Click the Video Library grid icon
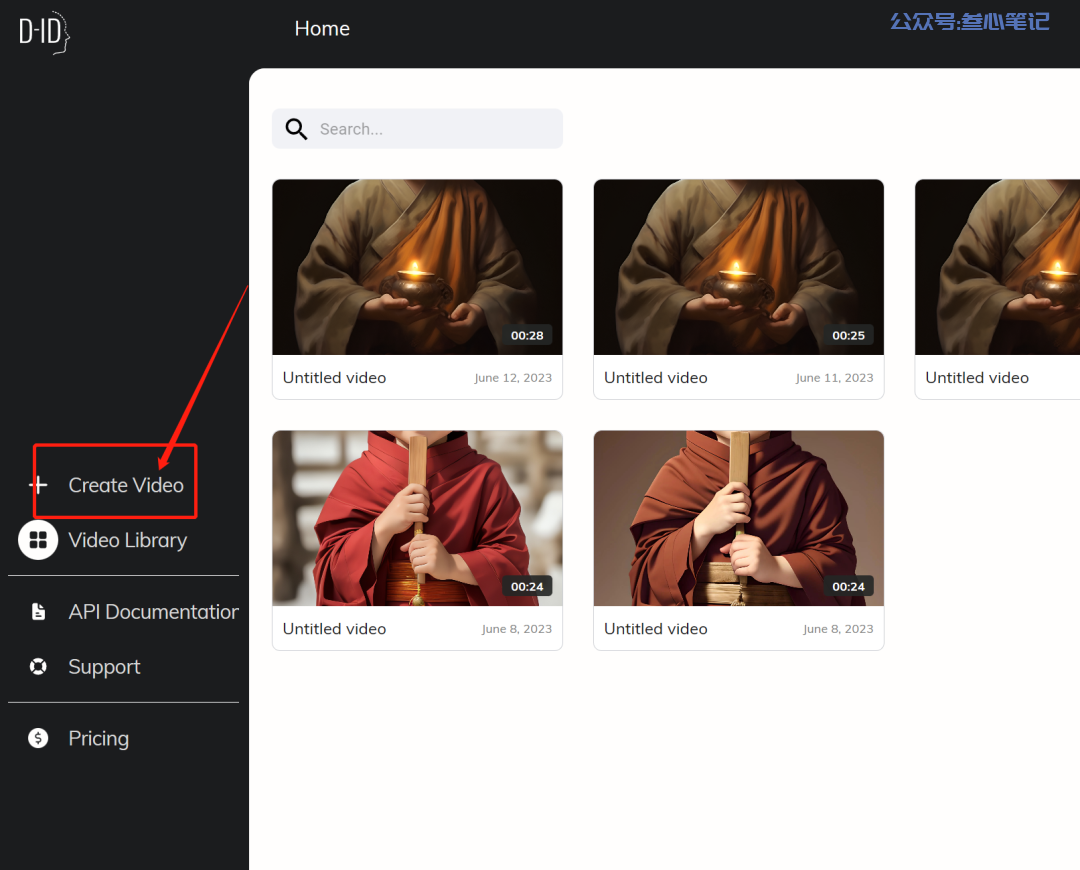Image resolution: width=1080 pixels, height=870 pixels. 38,540
